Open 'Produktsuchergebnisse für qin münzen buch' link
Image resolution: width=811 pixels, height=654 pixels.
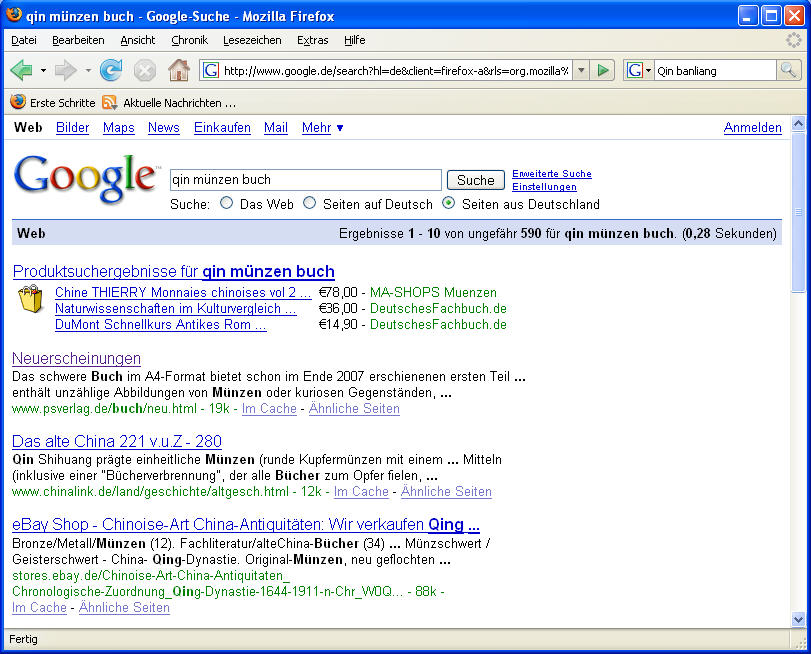coord(174,272)
